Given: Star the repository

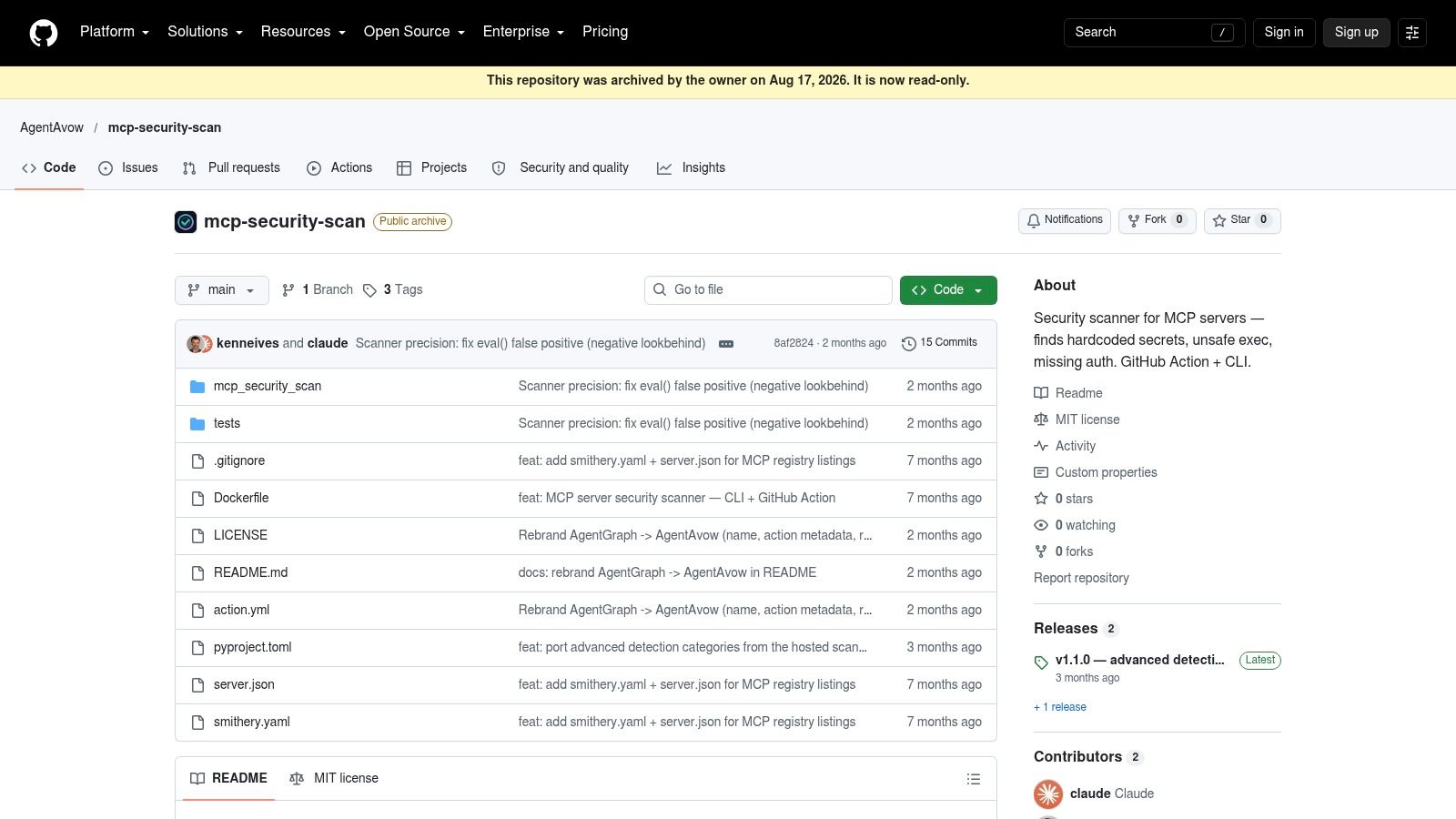Looking at the screenshot, I should pos(1242,220).
